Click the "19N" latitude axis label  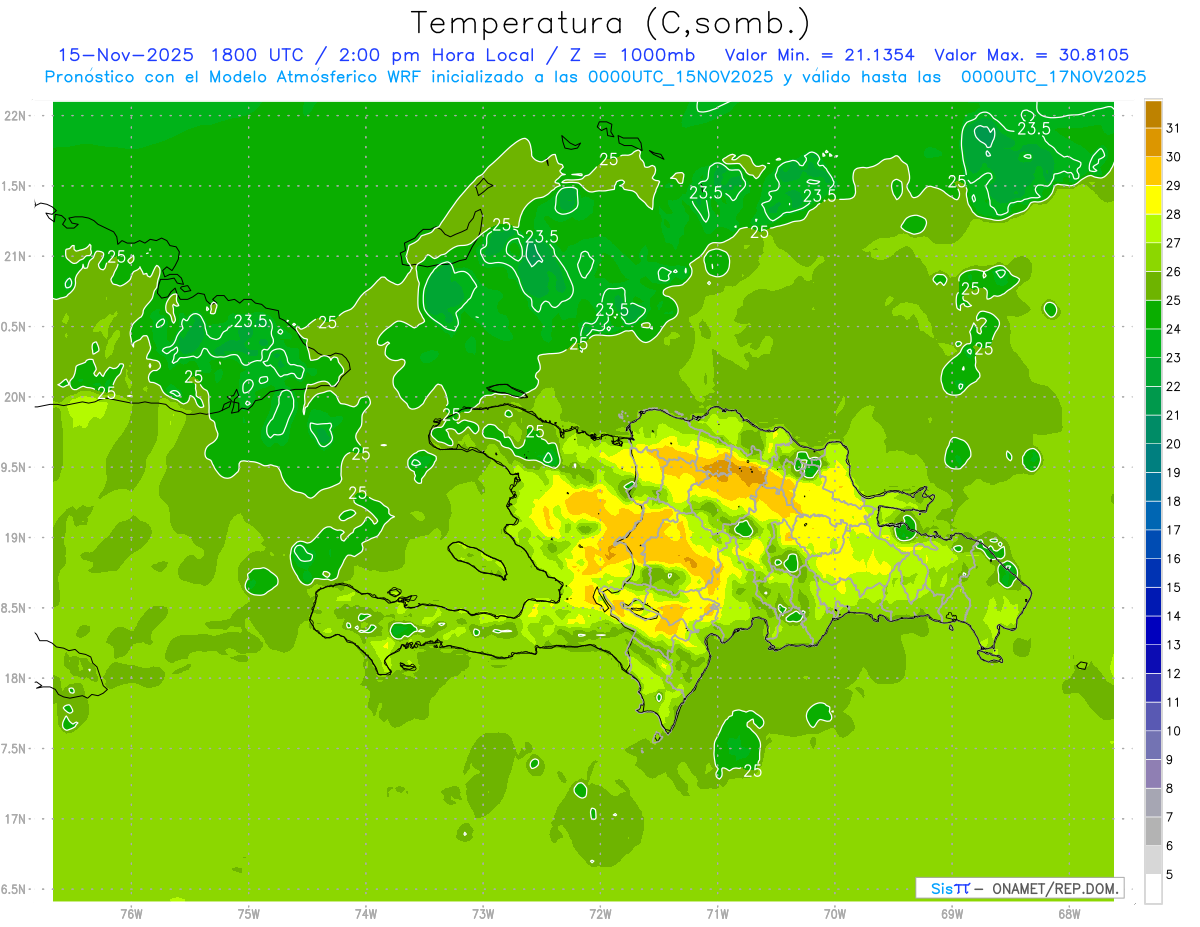pyautogui.click(x=15, y=538)
